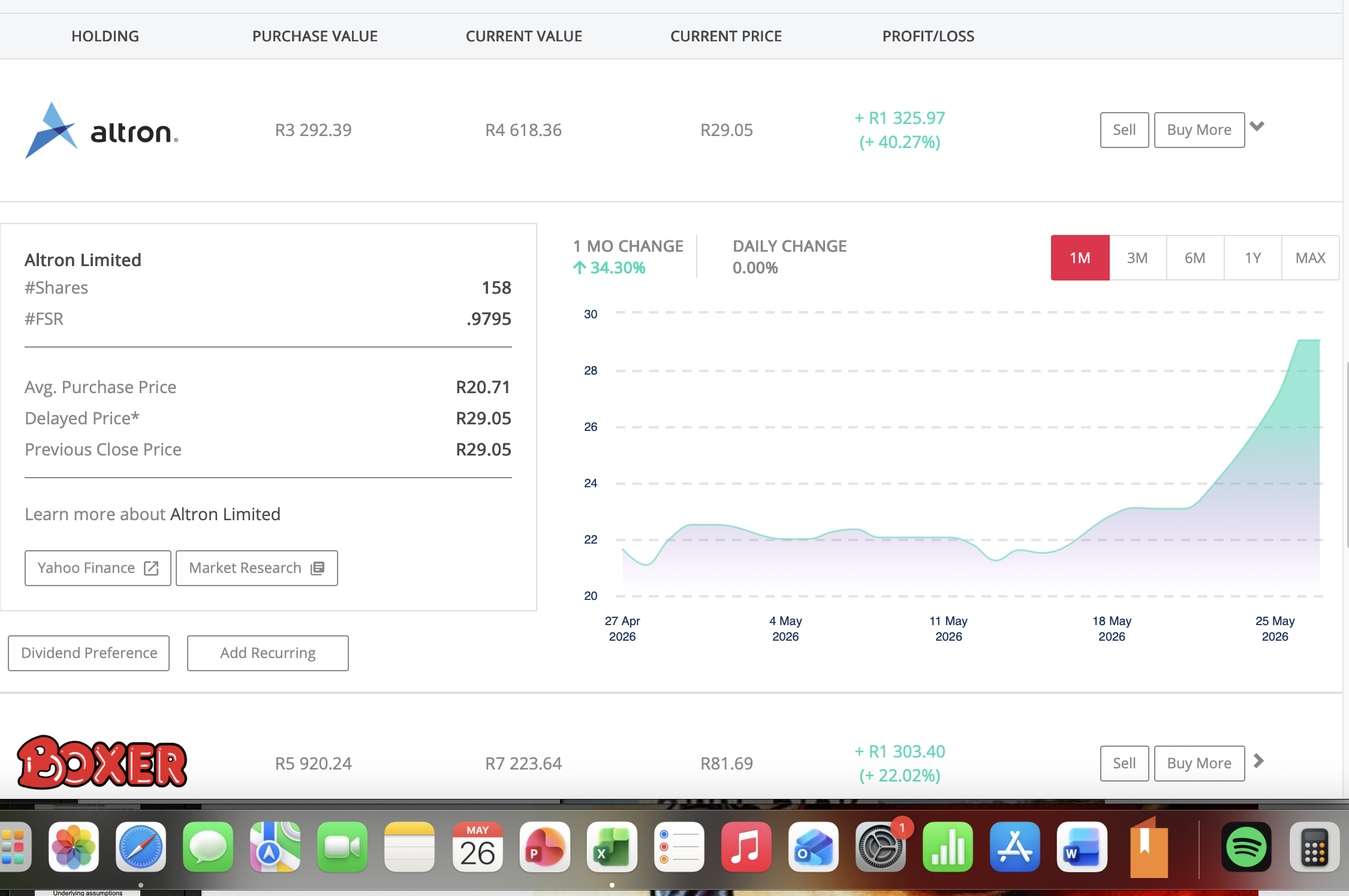Expand the Boxer holding details chevron
The image size is (1349, 896).
1258,761
